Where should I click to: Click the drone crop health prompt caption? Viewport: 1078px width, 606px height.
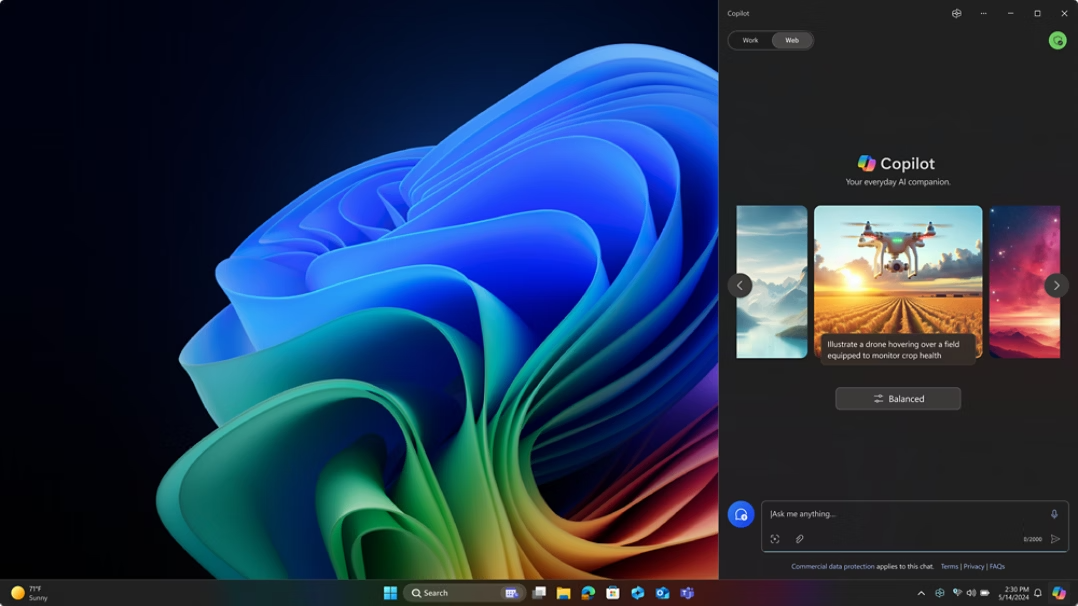click(898, 350)
